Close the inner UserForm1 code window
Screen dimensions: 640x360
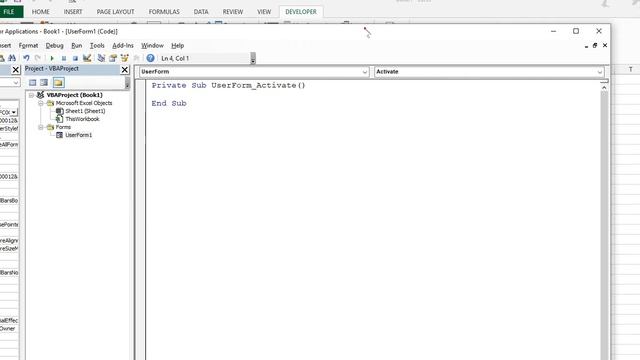pos(605,46)
